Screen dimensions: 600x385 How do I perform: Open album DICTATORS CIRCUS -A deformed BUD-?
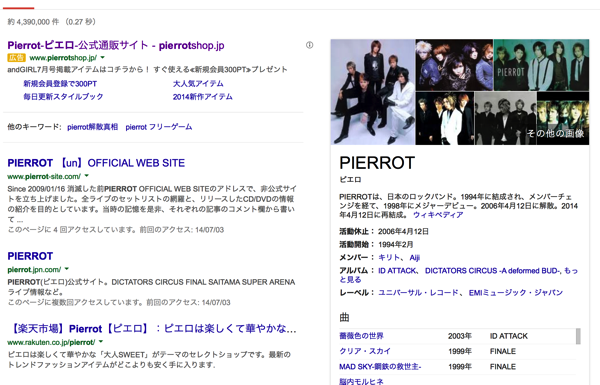tap(492, 271)
